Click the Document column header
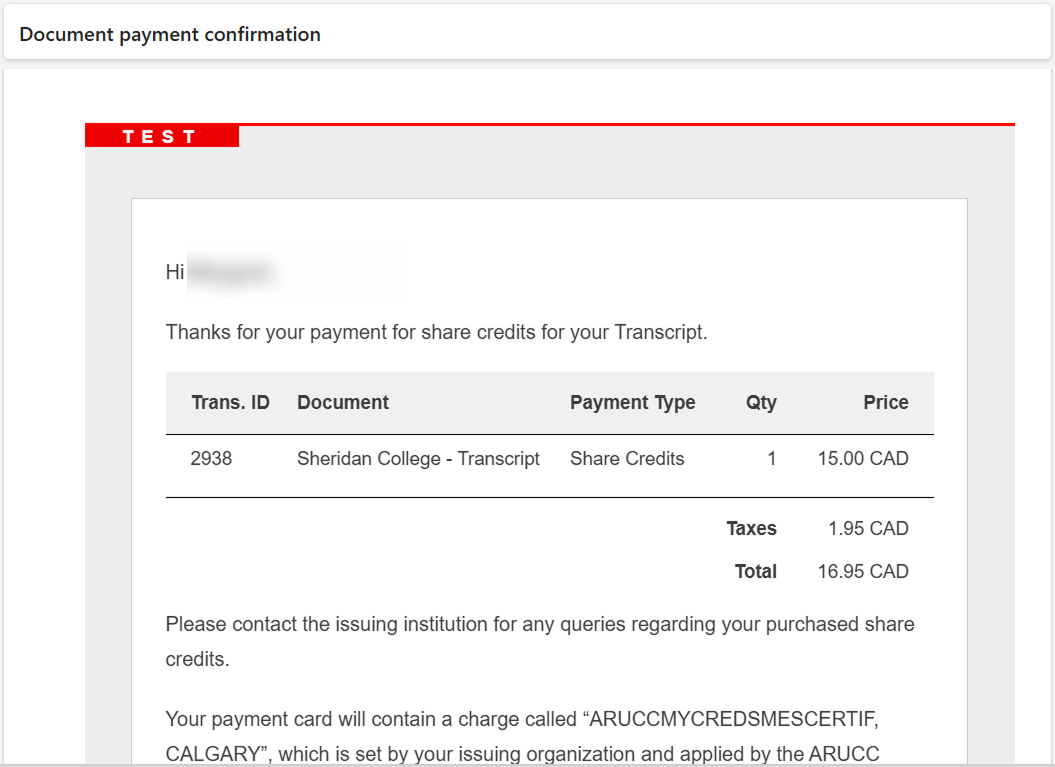Viewport: 1055px width, 767px height. point(343,402)
